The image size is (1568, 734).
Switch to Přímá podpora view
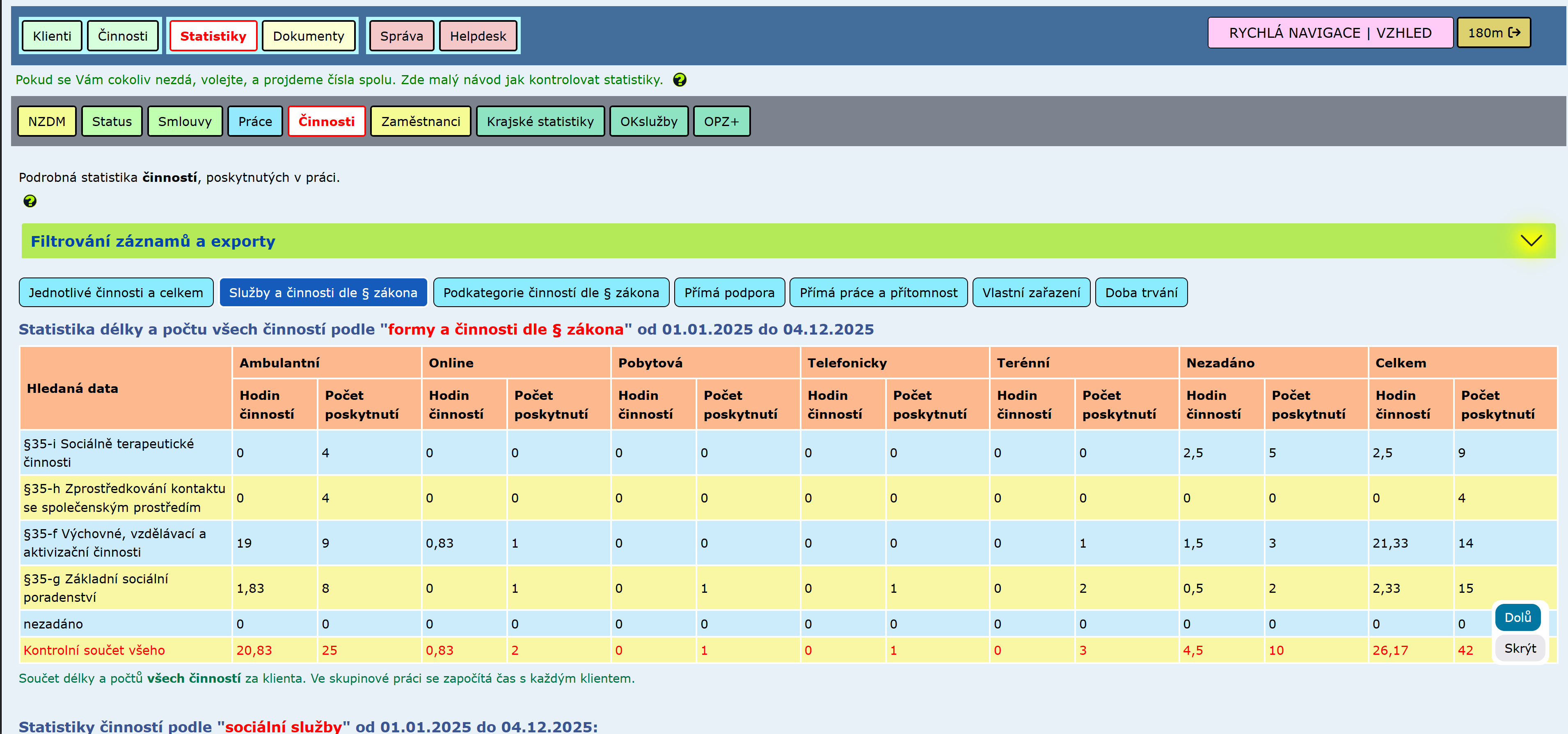click(x=729, y=292)
